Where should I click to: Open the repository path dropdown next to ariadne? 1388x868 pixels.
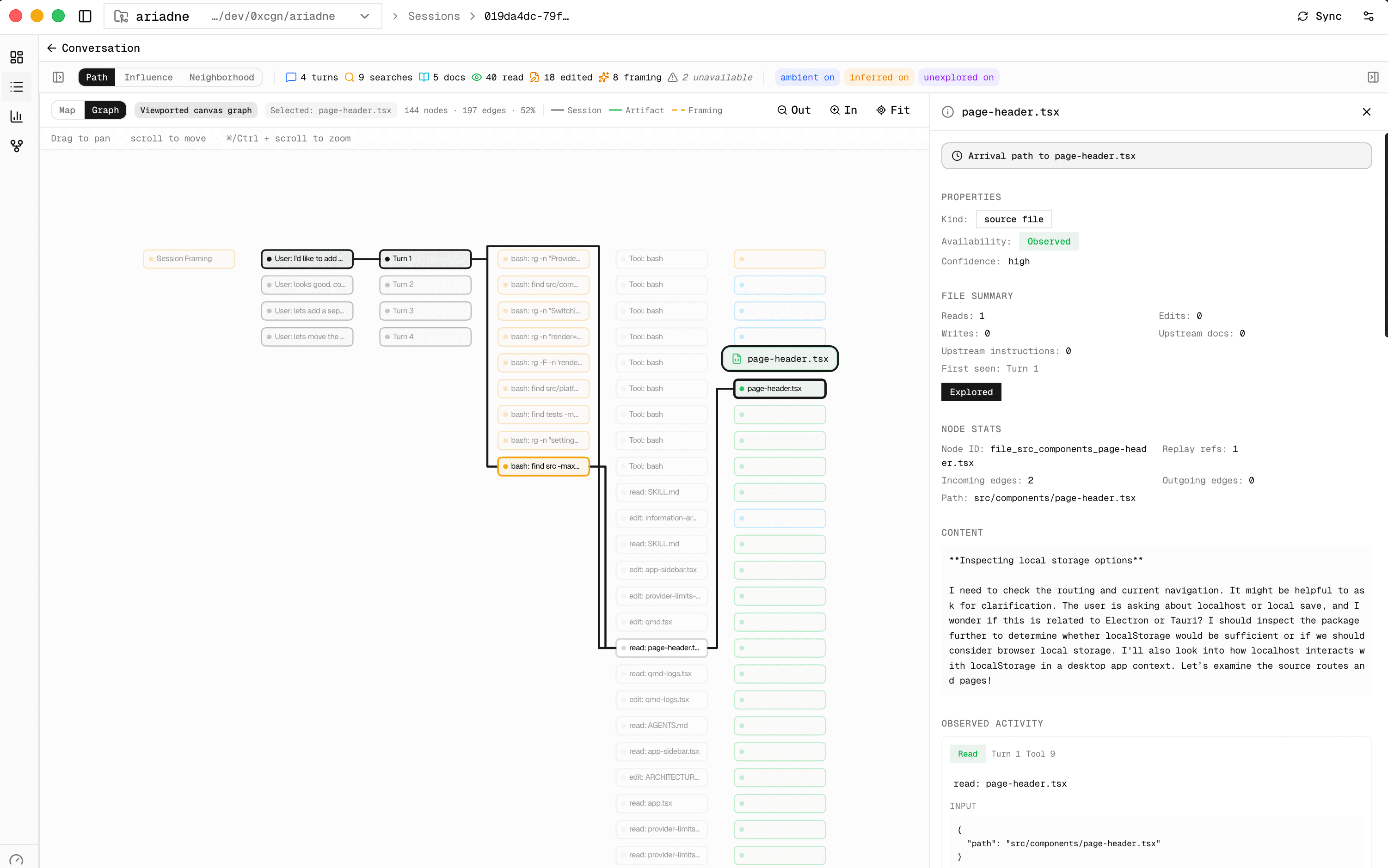365,16
